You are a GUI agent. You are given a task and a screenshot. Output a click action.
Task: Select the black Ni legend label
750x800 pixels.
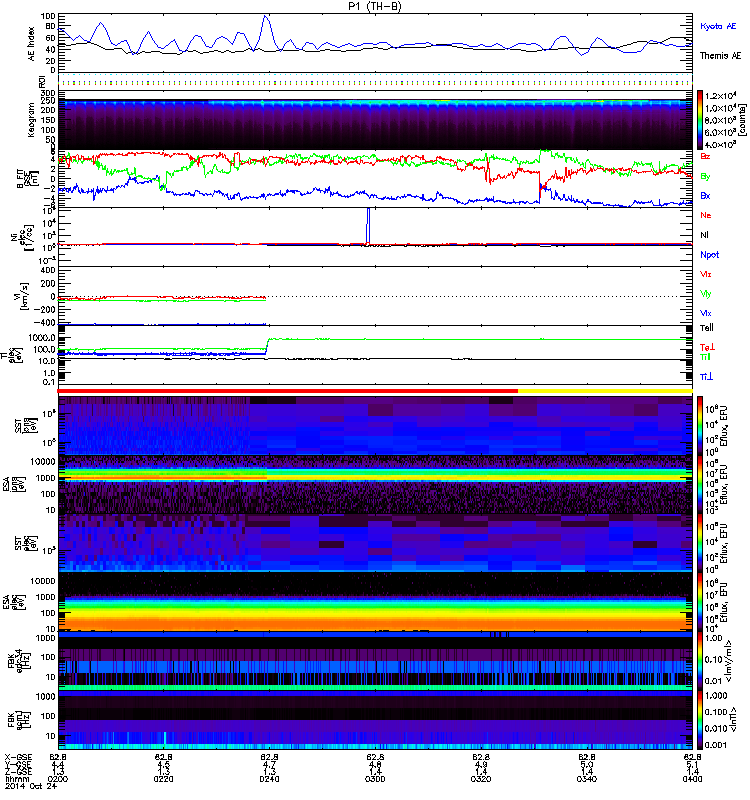(704, 235)
